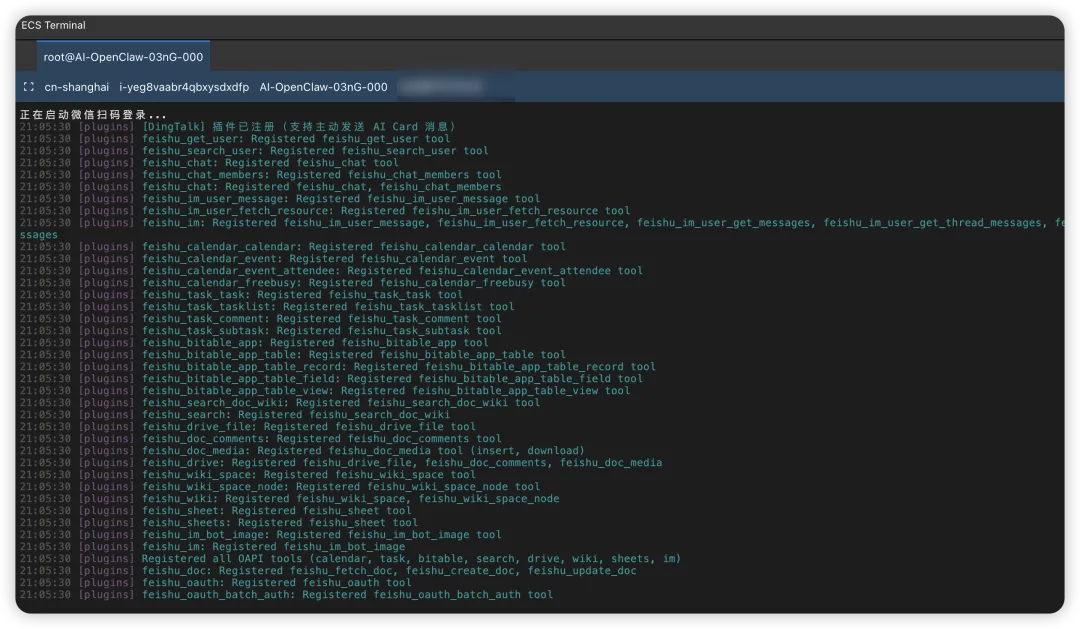Click the feishu_get_user log line

coord(235,138)
